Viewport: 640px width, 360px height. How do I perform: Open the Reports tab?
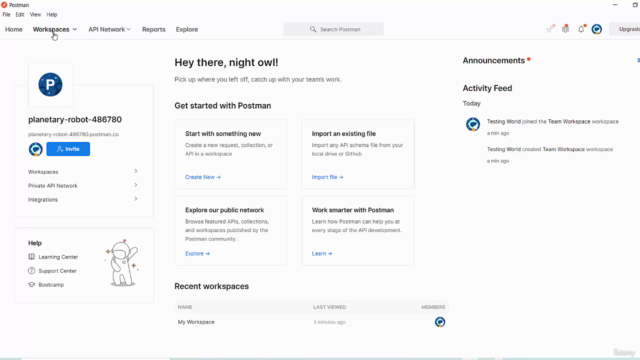154,29
